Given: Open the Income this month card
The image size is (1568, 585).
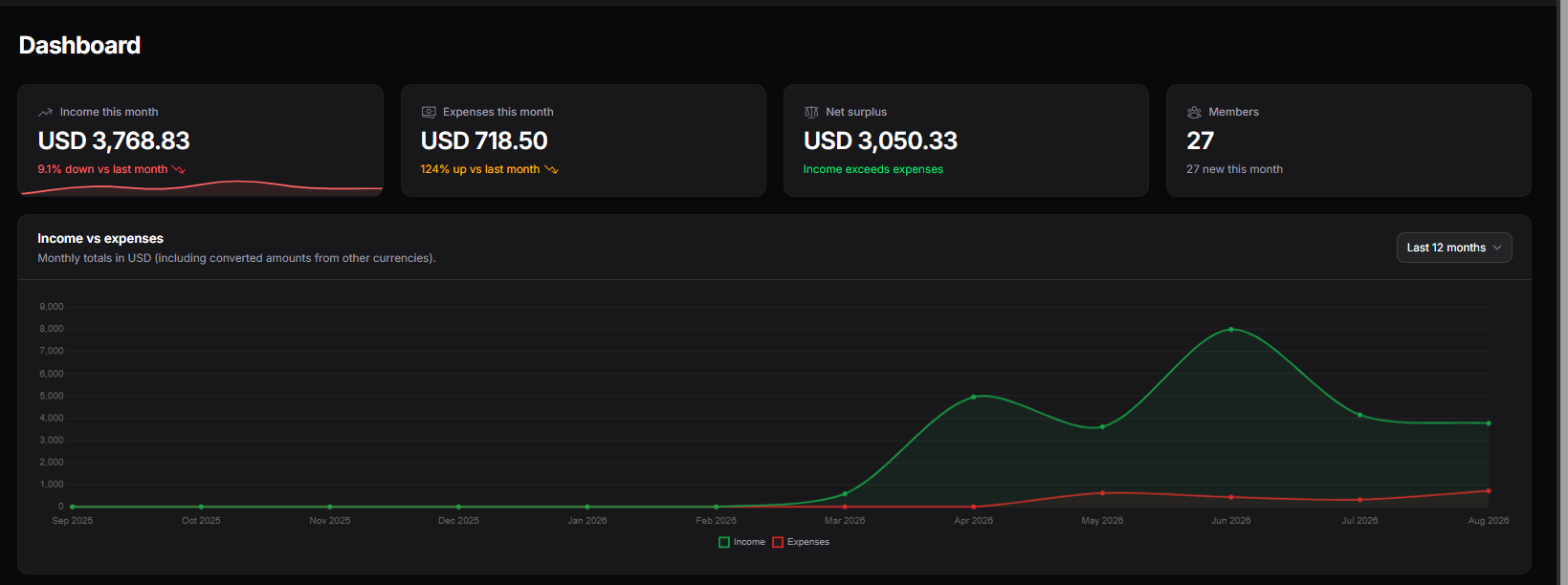Looking at the screenshot, I should coord(201,141).
